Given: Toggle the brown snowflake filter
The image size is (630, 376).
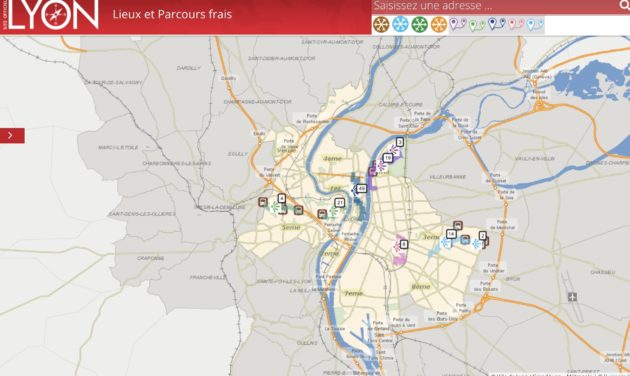Looking at the screenshot, I should pyautogui.click(x=380, y=24).
